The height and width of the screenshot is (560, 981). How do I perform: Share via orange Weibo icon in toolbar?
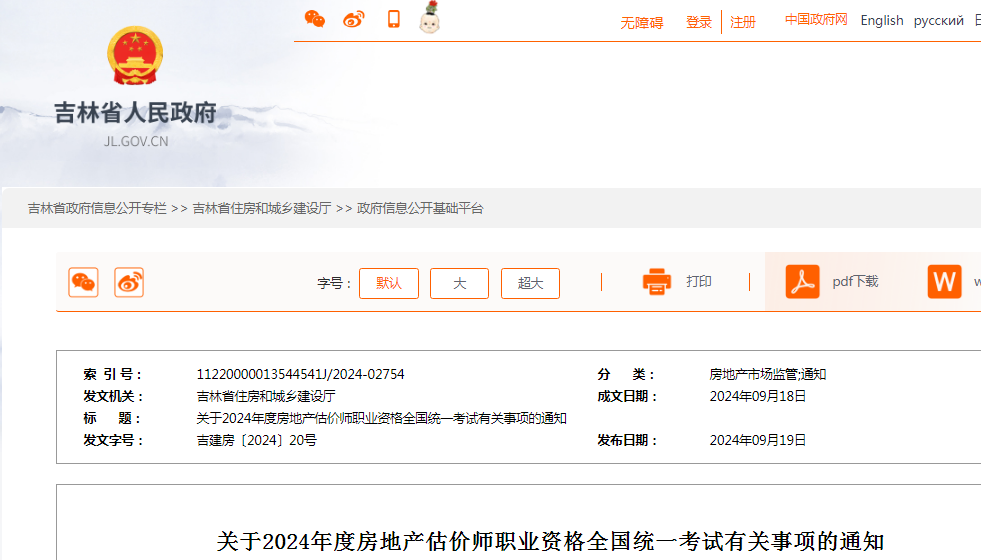click(x=129, y=283)
